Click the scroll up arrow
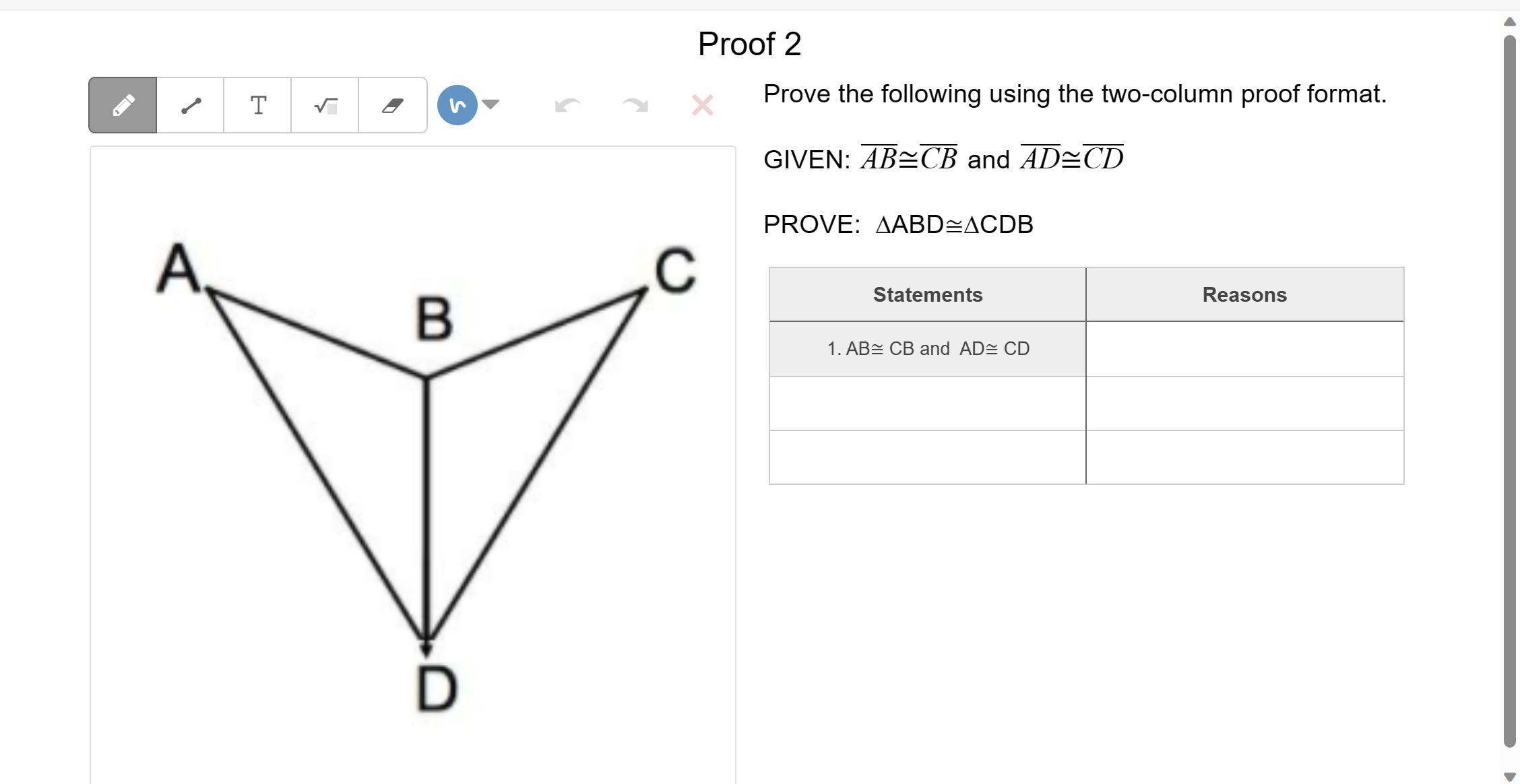The width and height of the screenshot is (1520, 784). pyautogui.click(x=1510, y=22)
